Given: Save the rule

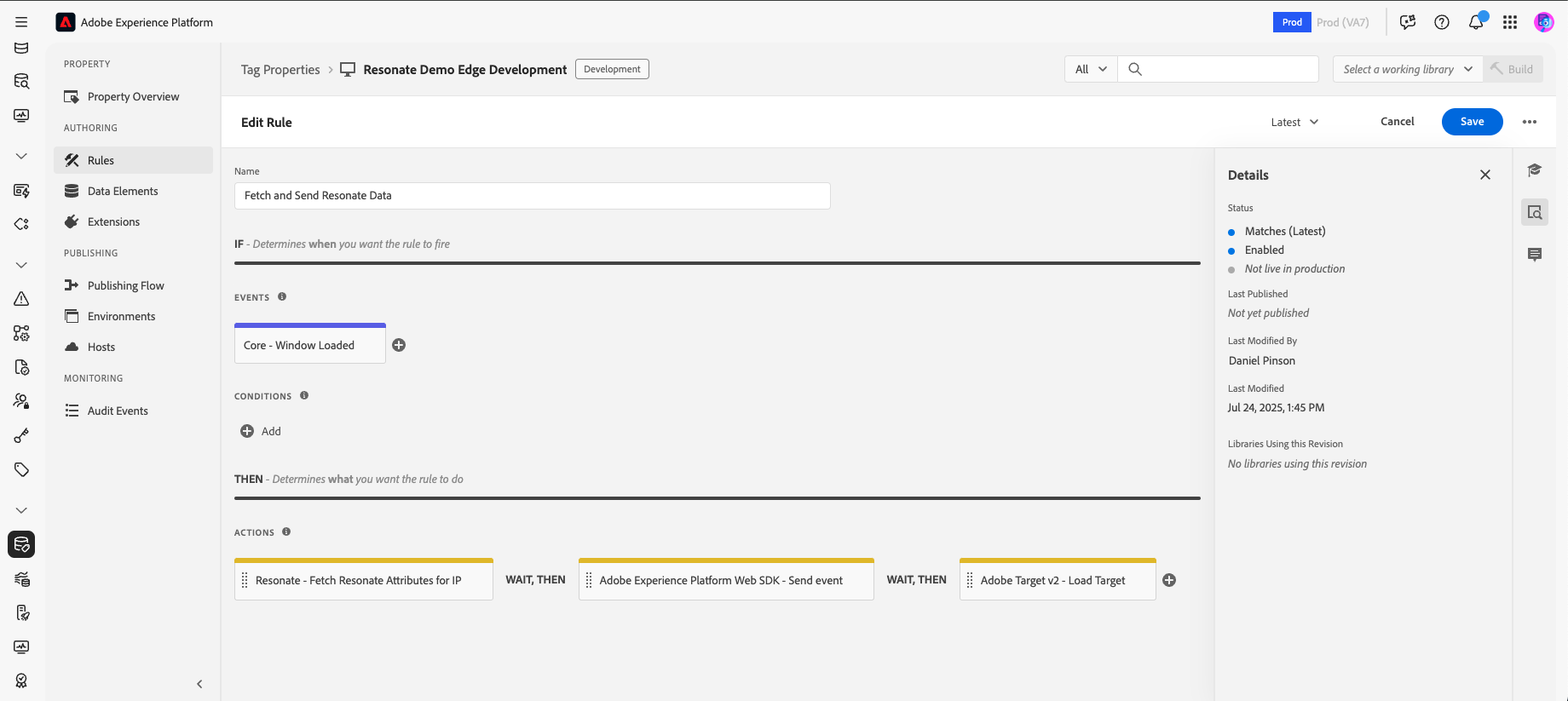Looking at the screenshot, I should (1472, 122).
